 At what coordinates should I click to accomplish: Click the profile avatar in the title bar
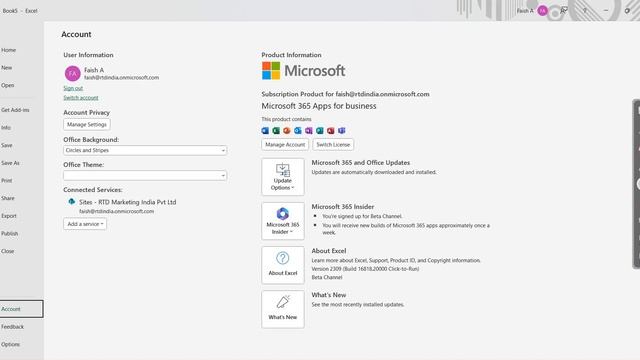(x=542, y=11)
